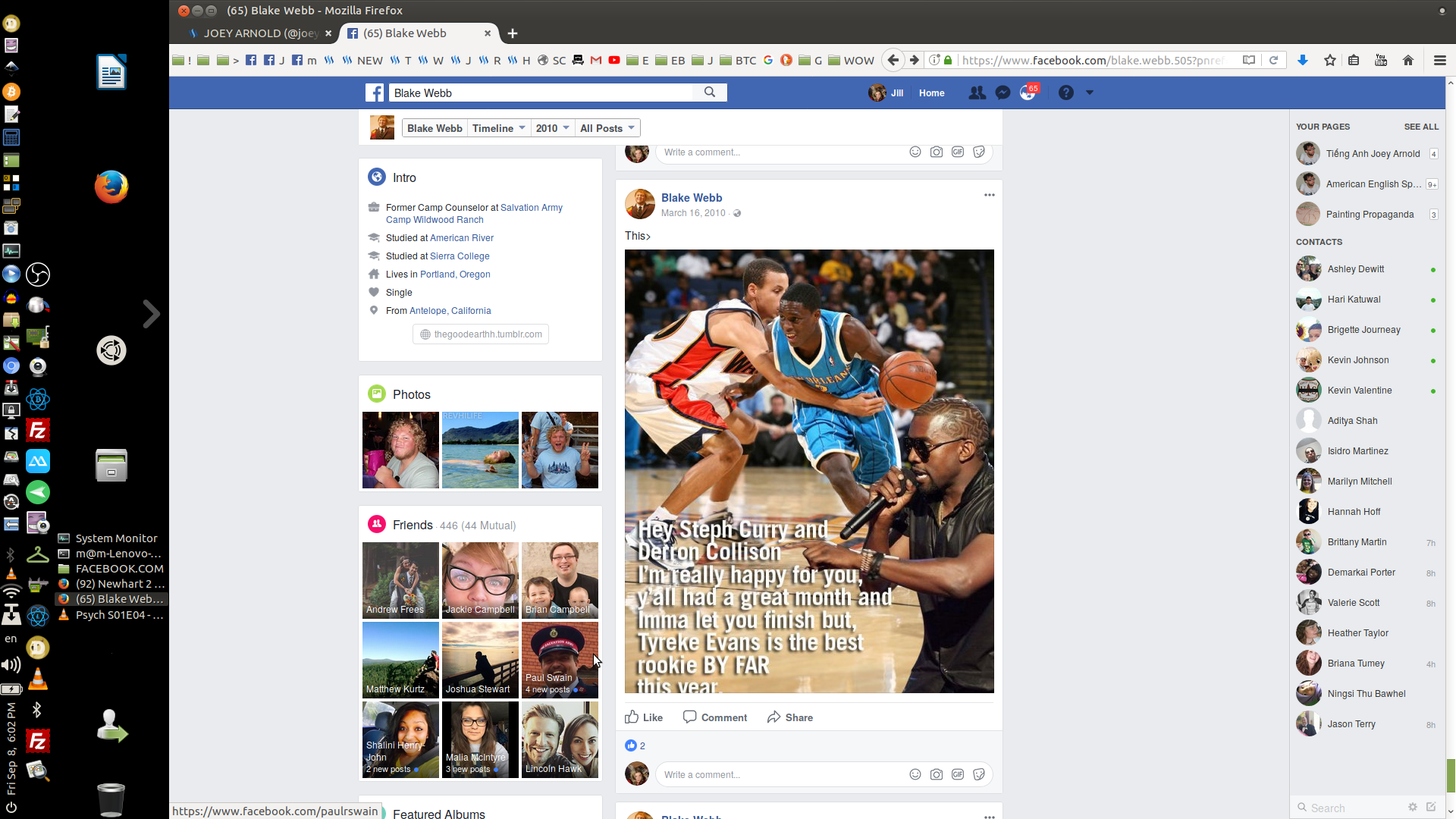1456x819 pixels.
Task: Open the Gmail bookmark icon
Action: point(596,60)
